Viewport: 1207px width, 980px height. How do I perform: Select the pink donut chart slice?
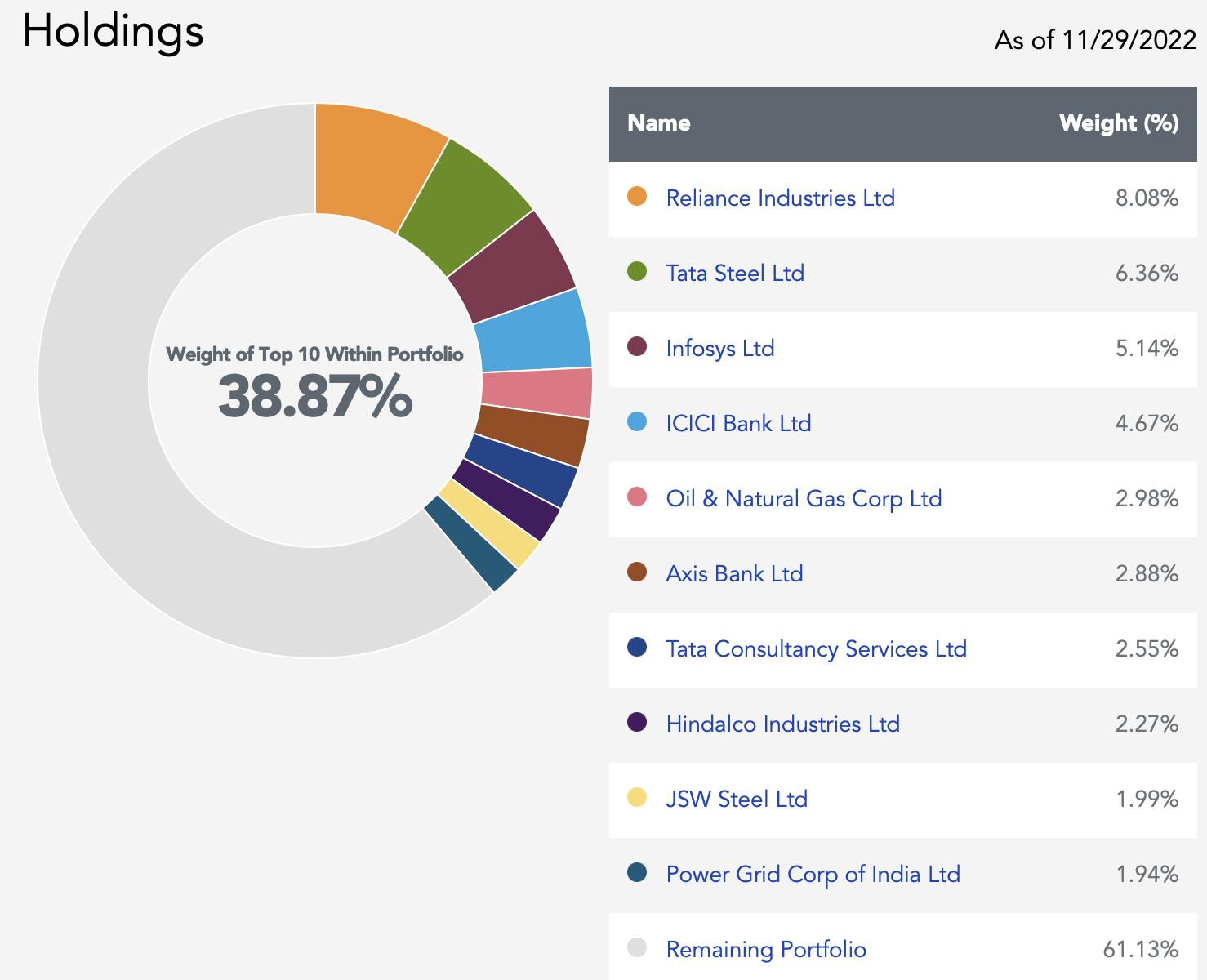point(537,393)
